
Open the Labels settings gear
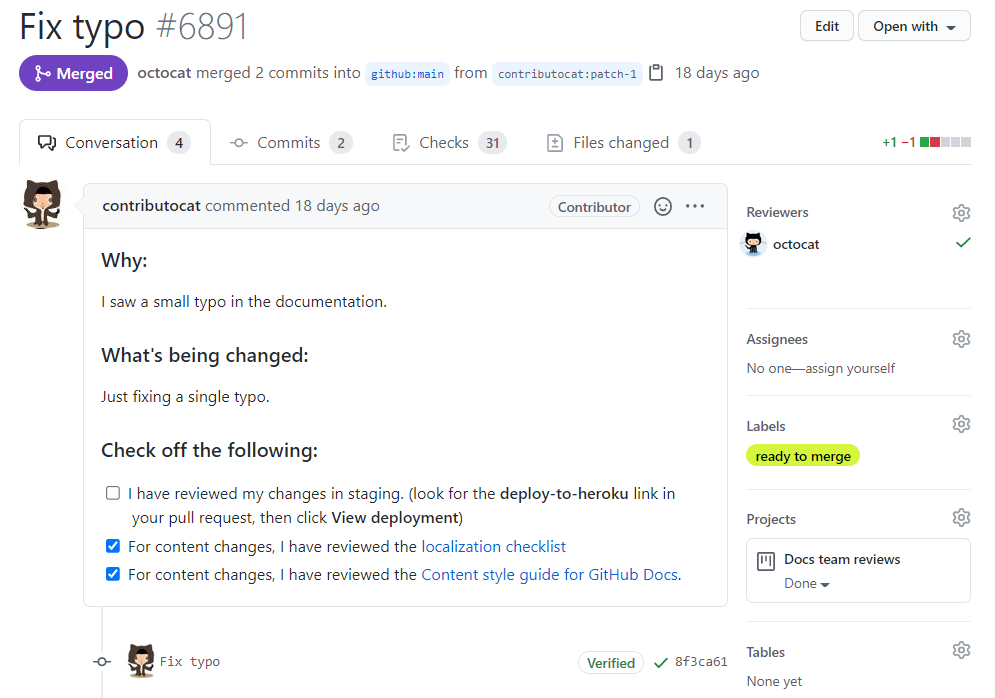tap(961, 423)
